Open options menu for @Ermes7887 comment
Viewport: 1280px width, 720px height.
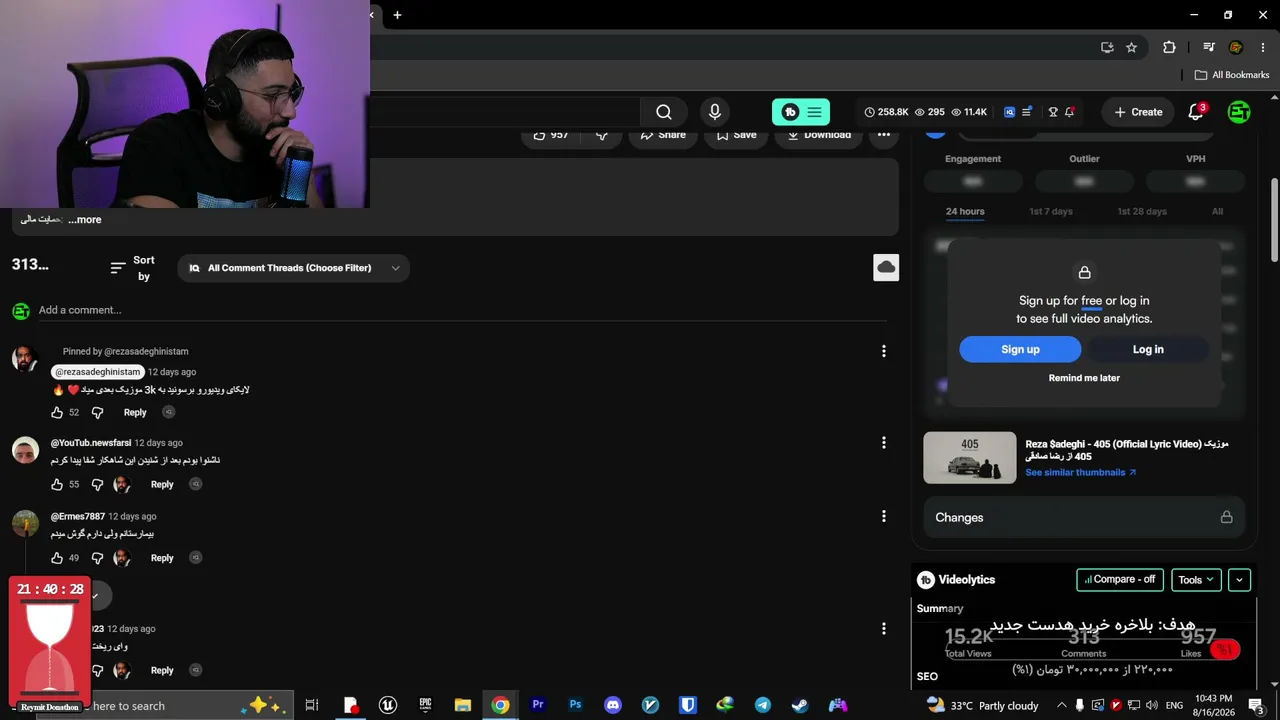point(883,516)
